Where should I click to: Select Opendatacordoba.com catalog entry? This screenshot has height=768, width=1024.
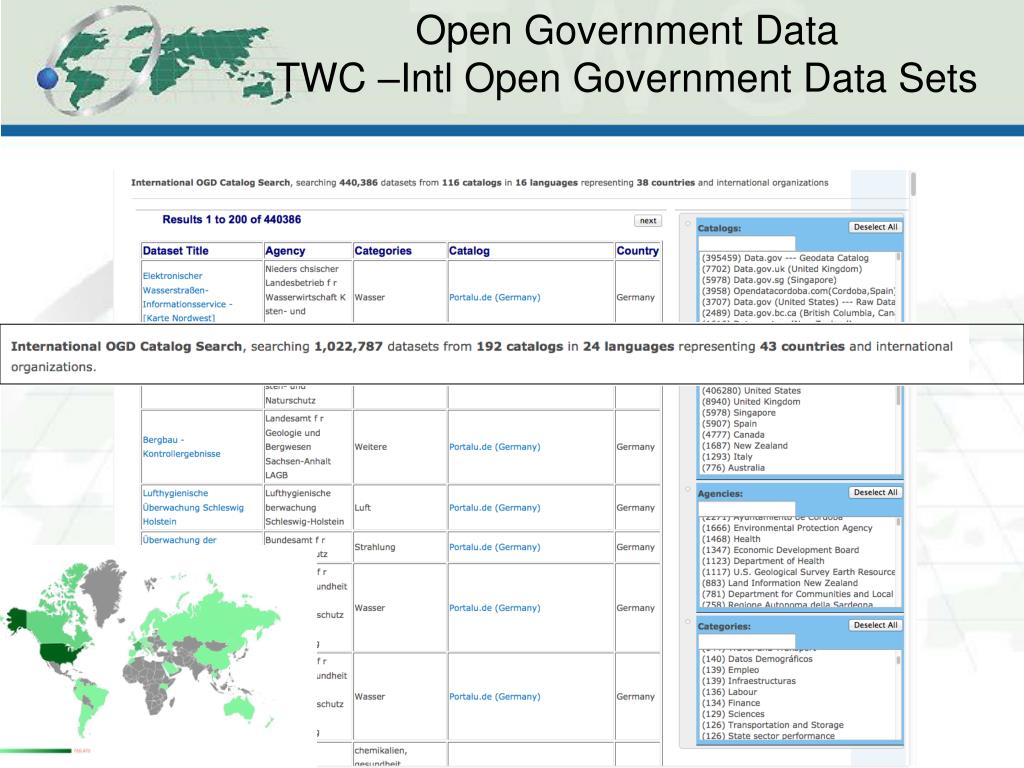798,291
